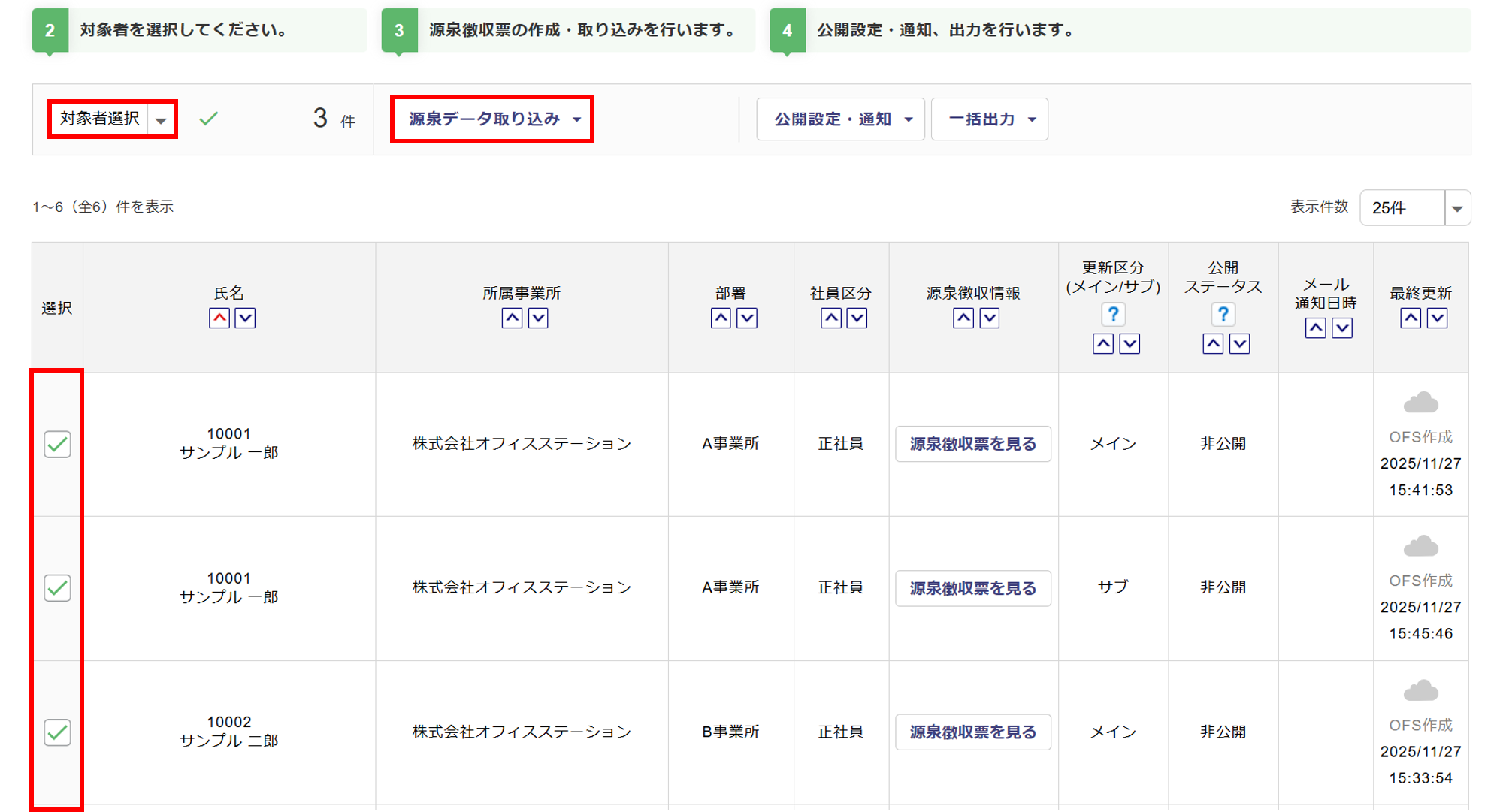Open the 公開設定・通知 menu
1503x812 pixels.
(x=840, y=119)
